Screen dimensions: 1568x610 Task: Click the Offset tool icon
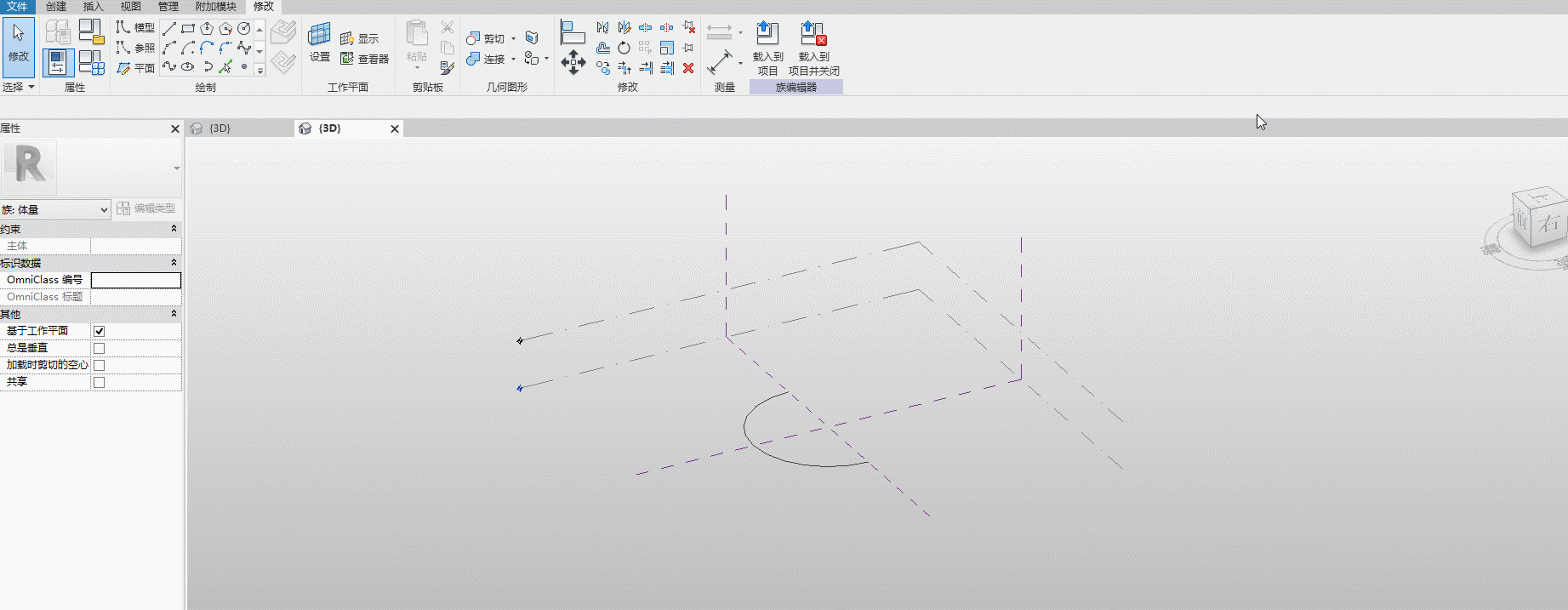pyautogui.click(x=603, y=48)
